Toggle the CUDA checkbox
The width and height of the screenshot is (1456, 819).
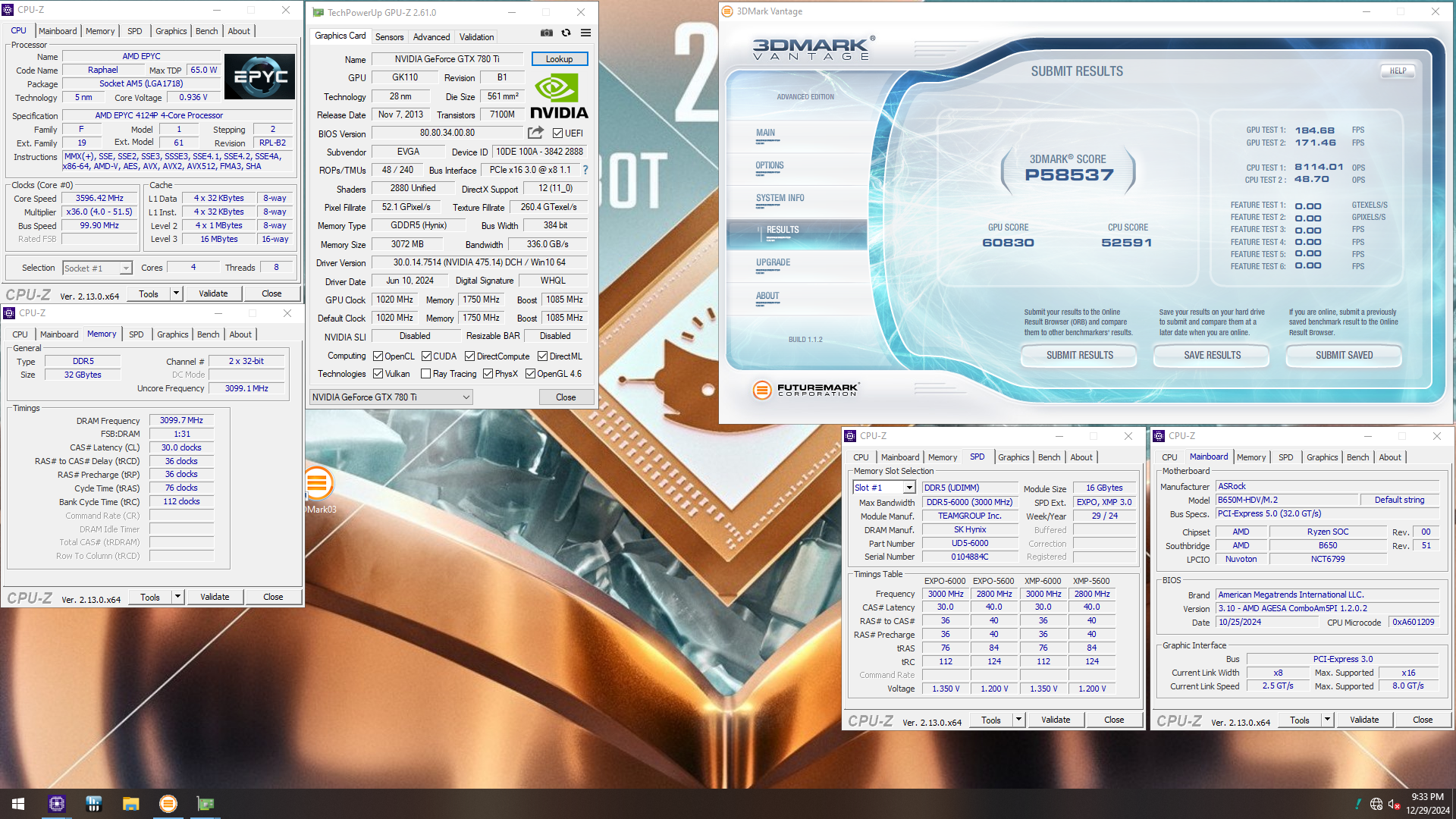pos(426,356)
